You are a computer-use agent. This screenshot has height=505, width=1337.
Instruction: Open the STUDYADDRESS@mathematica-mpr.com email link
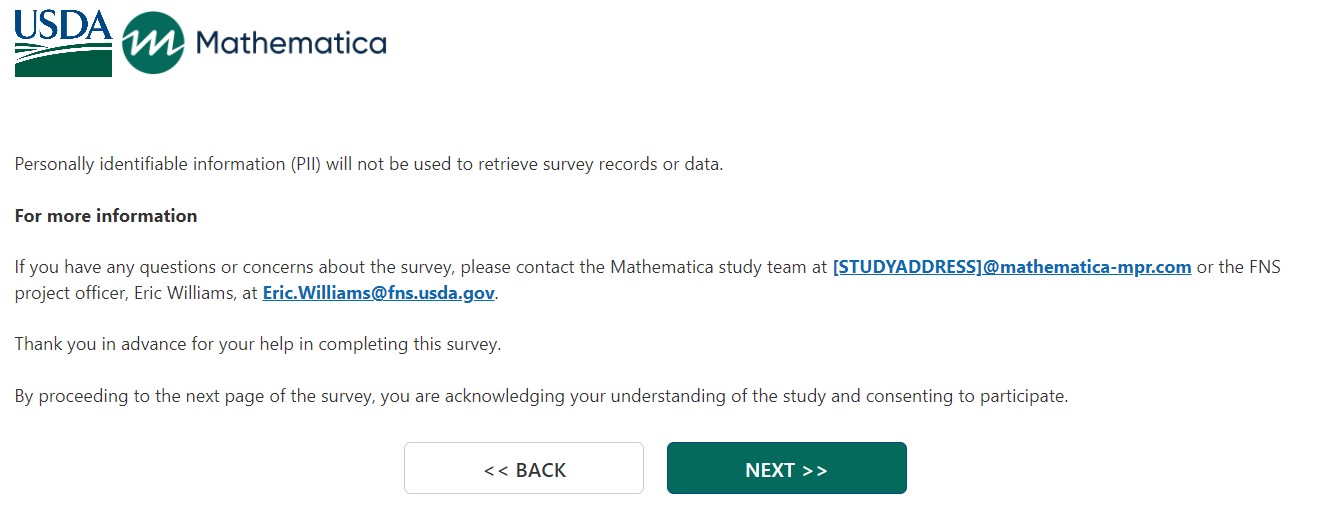(x=1011, y=267)
